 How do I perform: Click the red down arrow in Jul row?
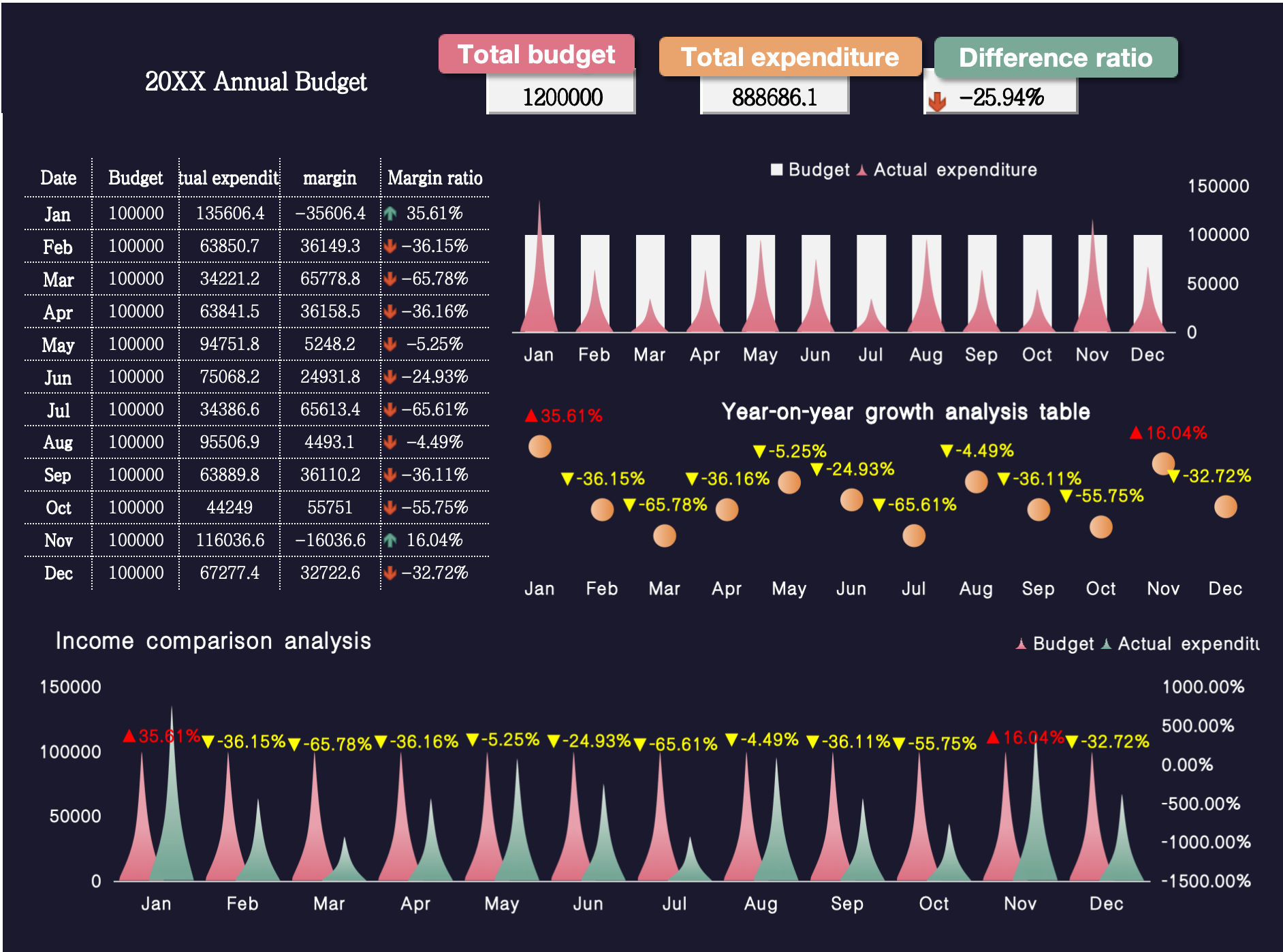[390, 410]
